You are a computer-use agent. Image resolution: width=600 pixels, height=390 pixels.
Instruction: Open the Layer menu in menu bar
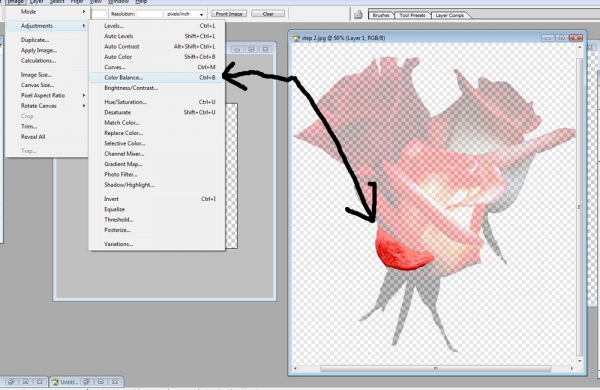[x=36, y=2]
